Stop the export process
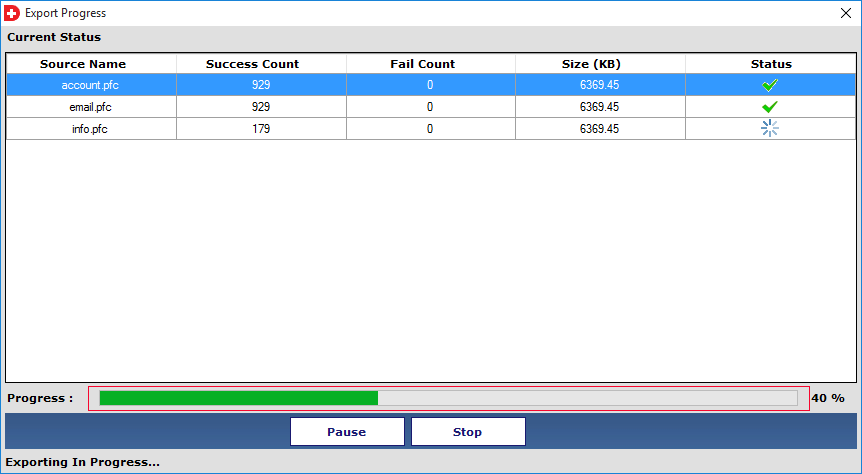The height and width of the screenshot is (474, 862). pyautogui.click(x=468, y=432)
